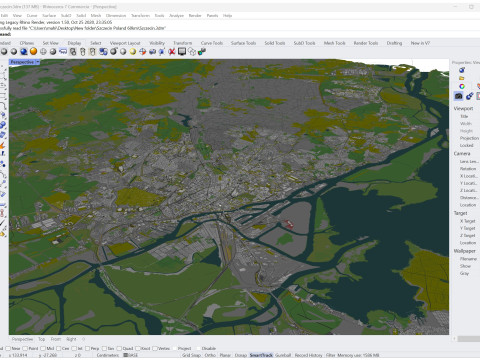This screenshot has height=360, width=480.
Task: Select the orange sphere display mode icon
Action: tap(33, 51)
